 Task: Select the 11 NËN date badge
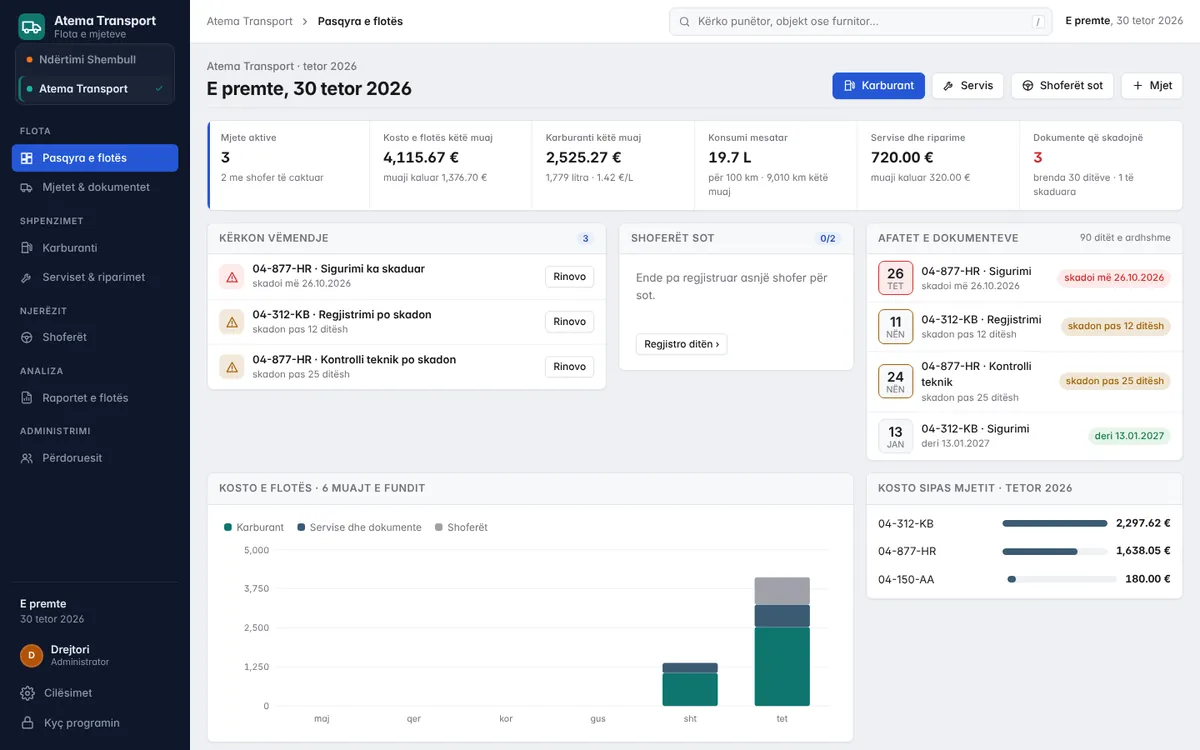click(895, 327)
